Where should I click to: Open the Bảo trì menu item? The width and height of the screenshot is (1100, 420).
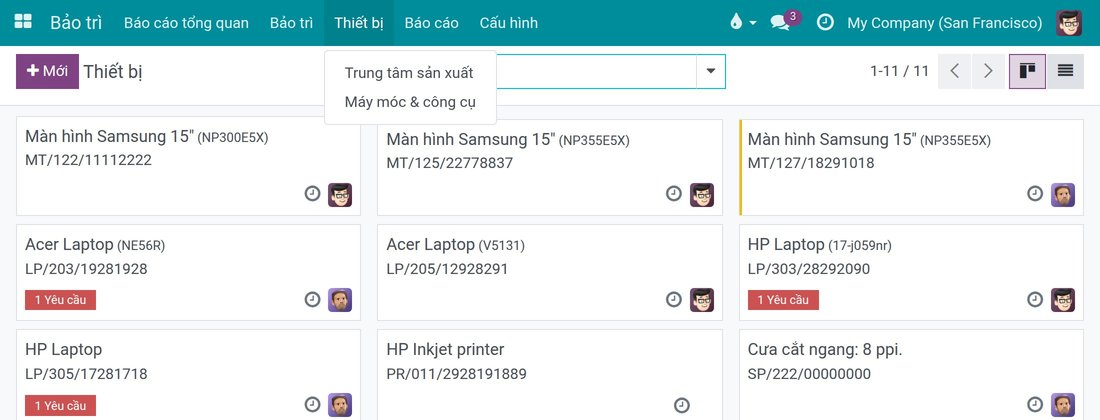[x=291, y=23]
